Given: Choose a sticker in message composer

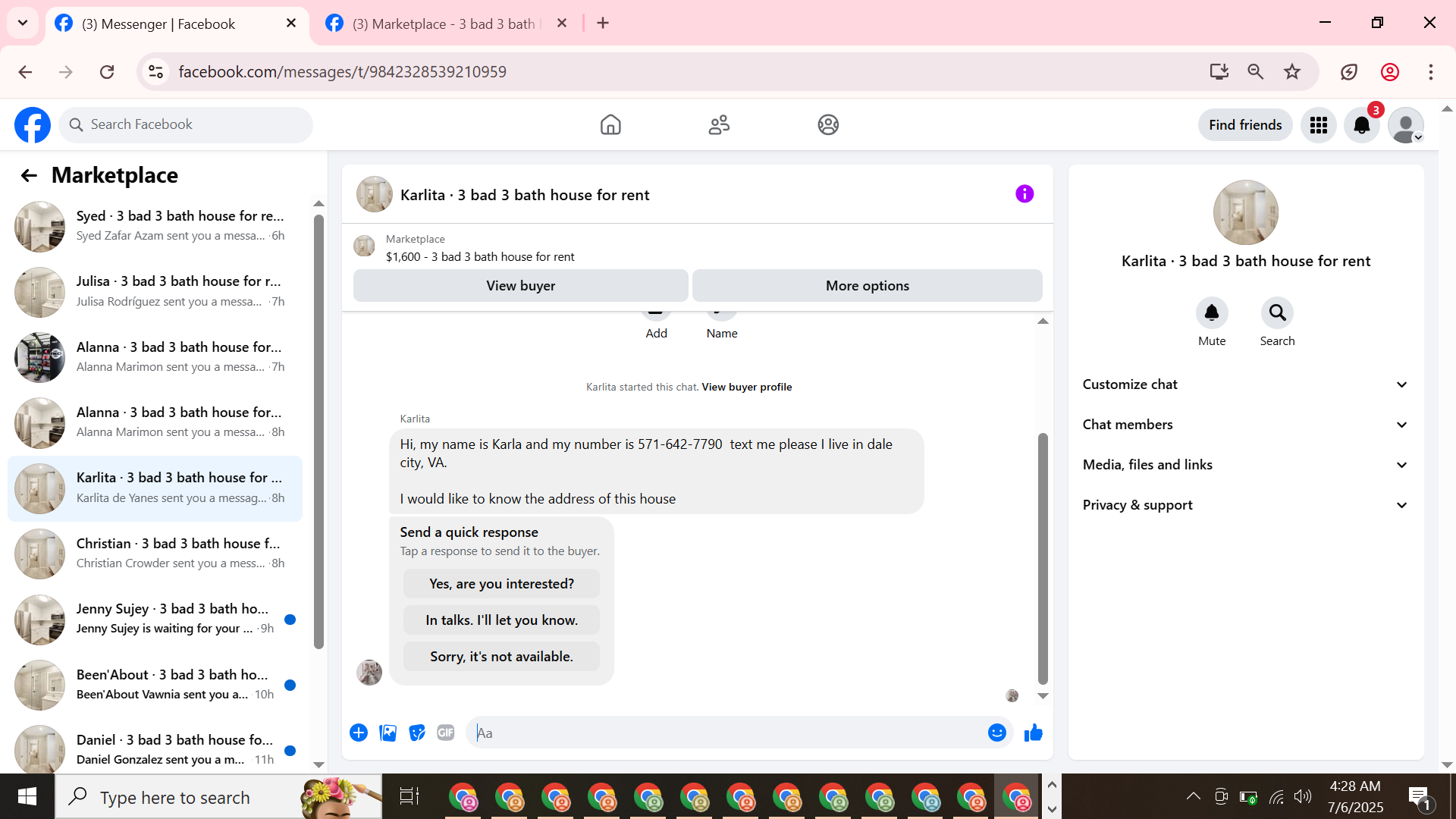Looking at the screenshot, I should [417, 733].
